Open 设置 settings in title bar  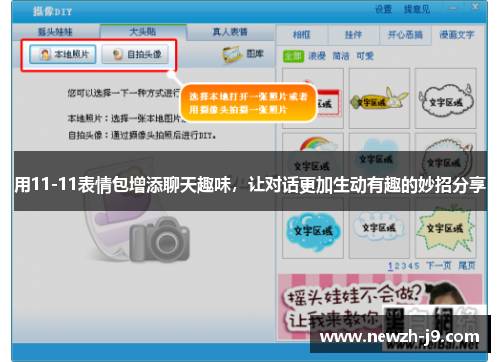coord(383,9)
